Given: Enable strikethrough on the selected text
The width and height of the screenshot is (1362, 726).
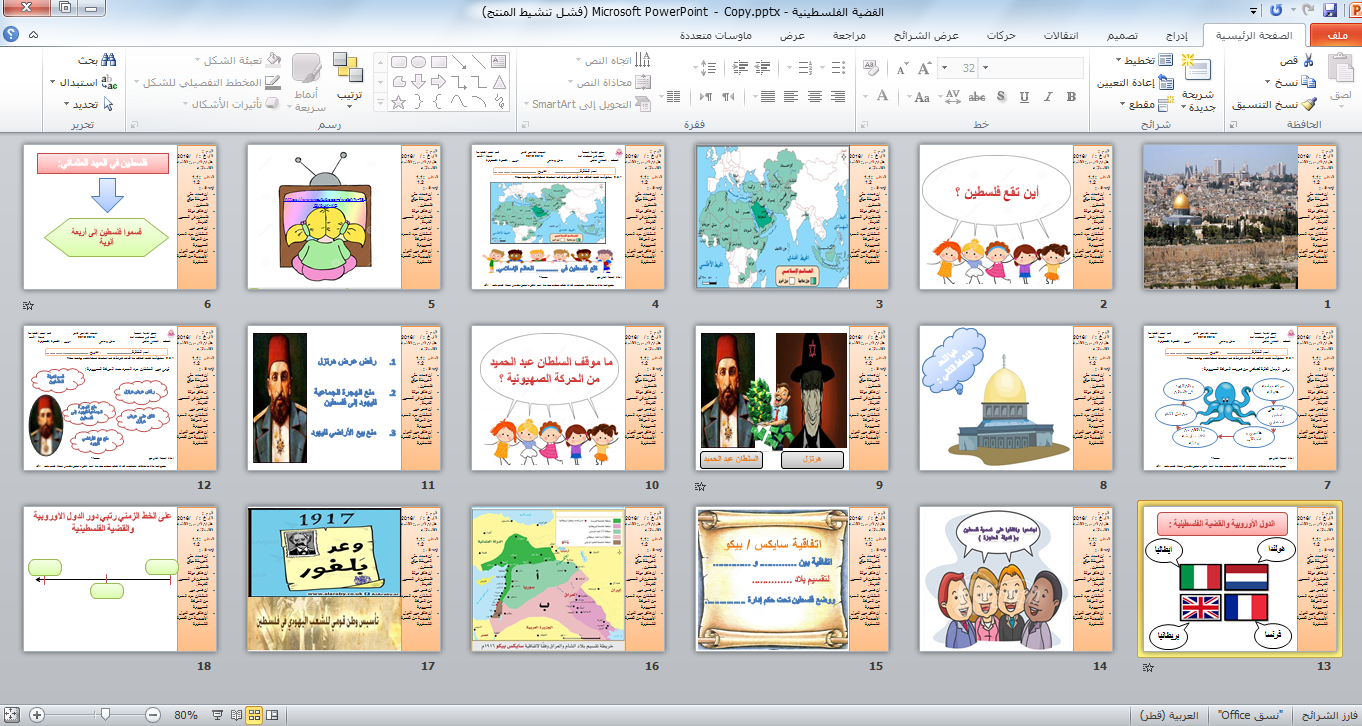Looking at the screenshot, I should point(977,97).
